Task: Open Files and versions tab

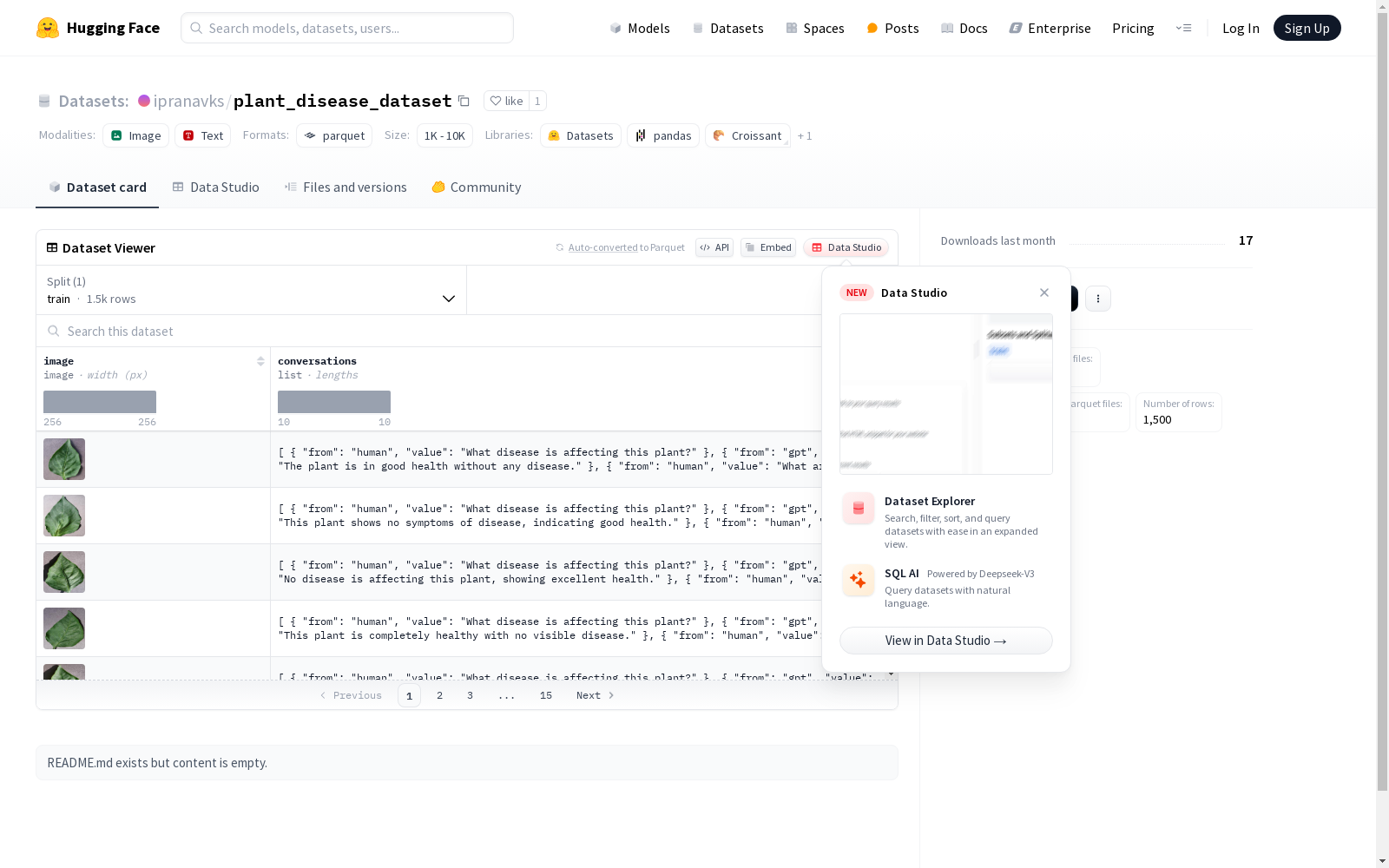Action: (346, 187)
